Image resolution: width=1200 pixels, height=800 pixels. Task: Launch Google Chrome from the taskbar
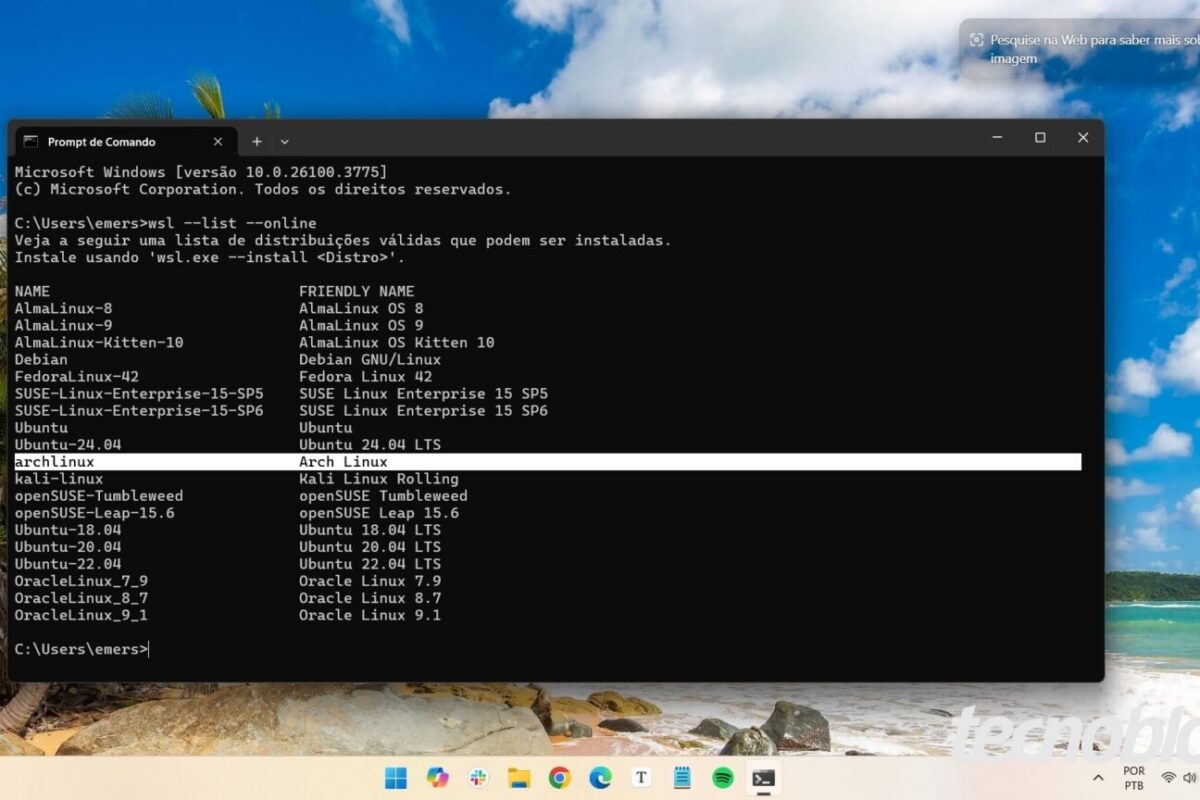559,778
